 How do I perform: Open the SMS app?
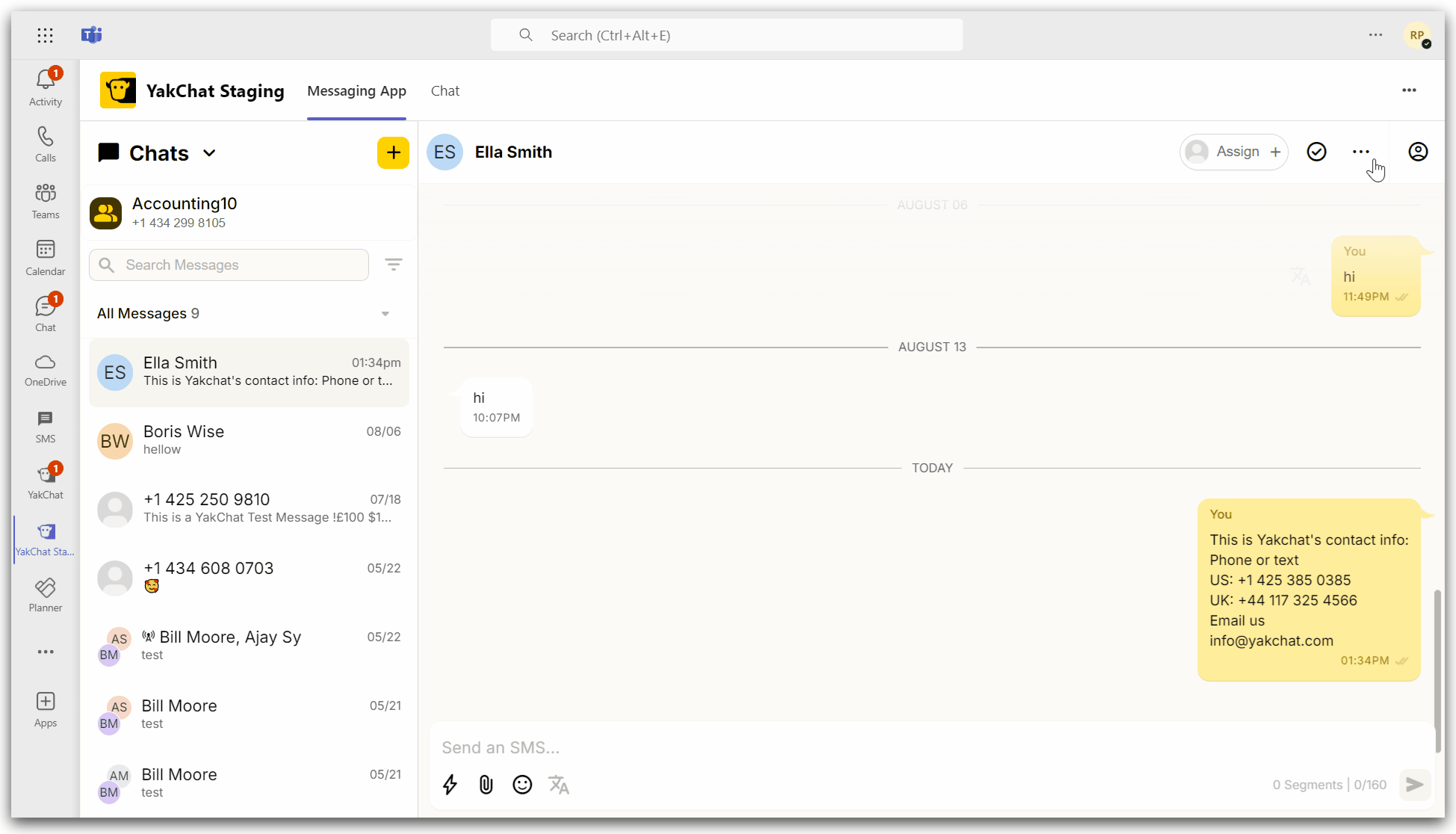pos(46,427)
